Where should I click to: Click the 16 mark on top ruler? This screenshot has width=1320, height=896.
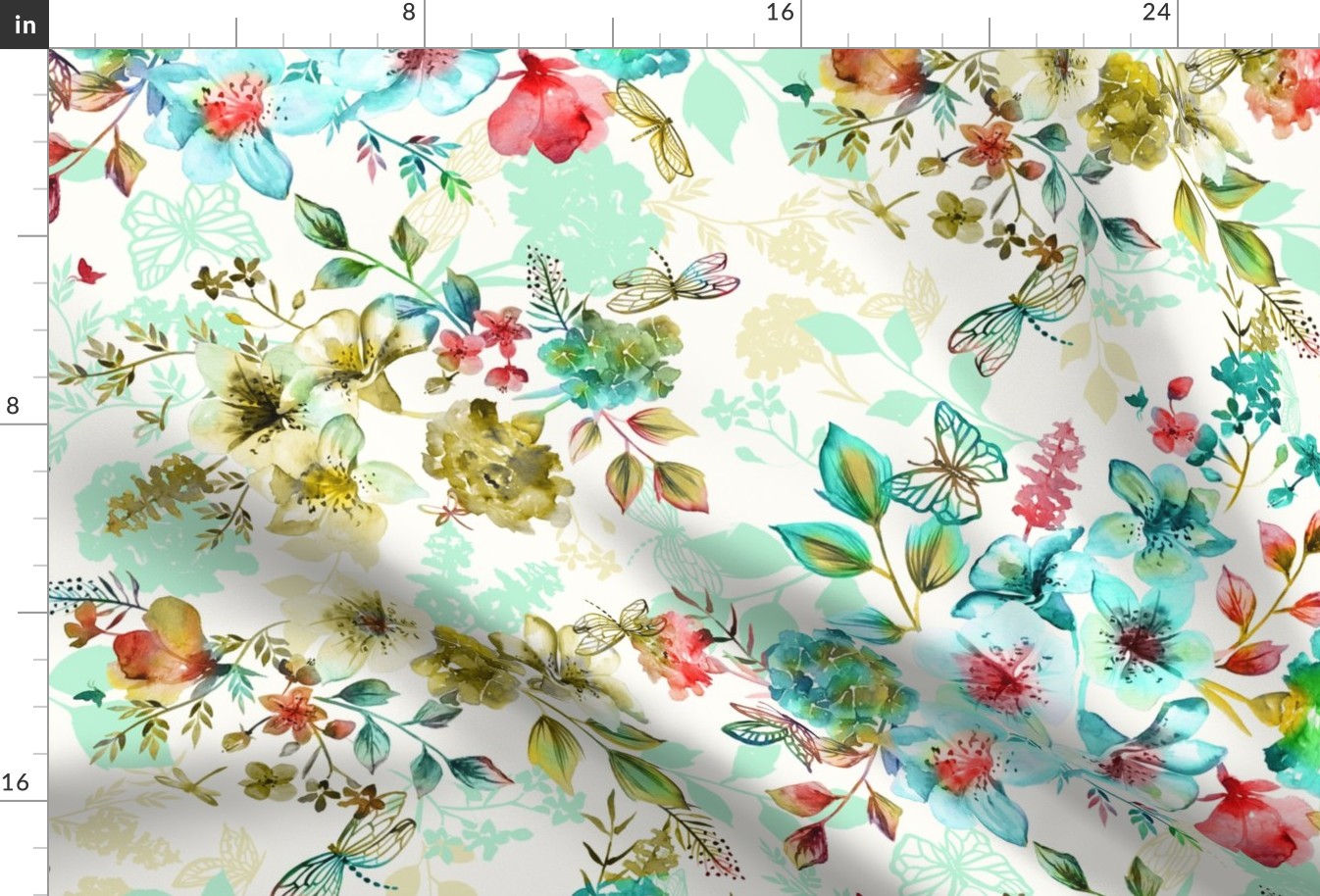click(780, 13)
